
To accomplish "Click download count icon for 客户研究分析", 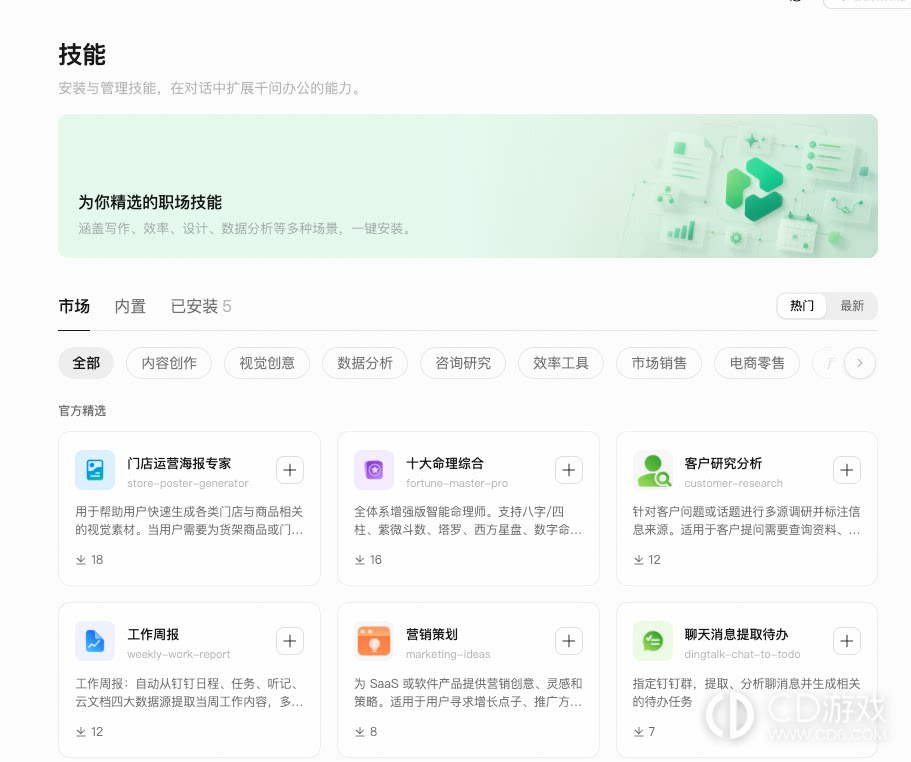I will (x=639, y=560).
